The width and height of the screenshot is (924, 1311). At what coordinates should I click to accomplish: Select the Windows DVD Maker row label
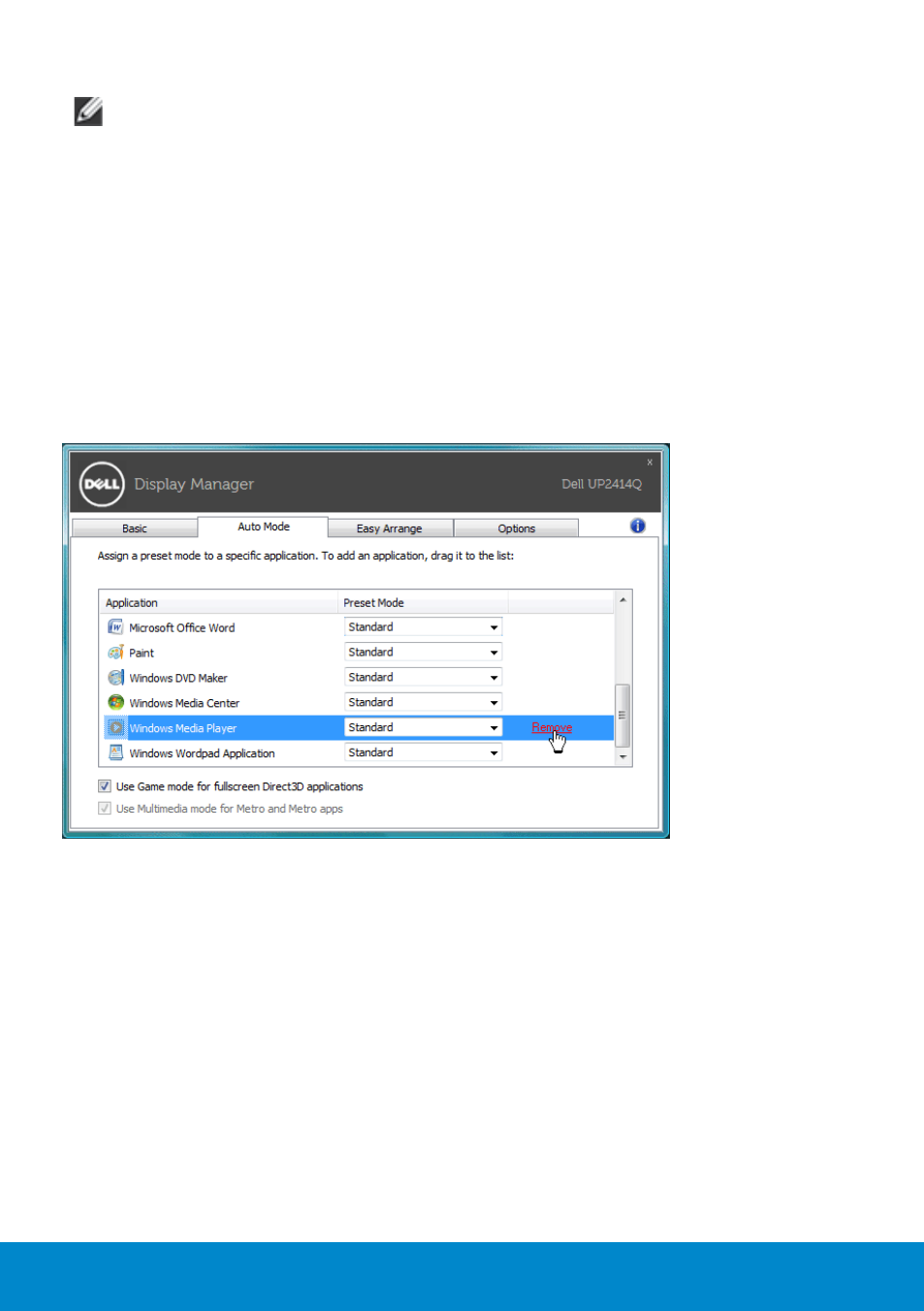(x=178, y=679)
